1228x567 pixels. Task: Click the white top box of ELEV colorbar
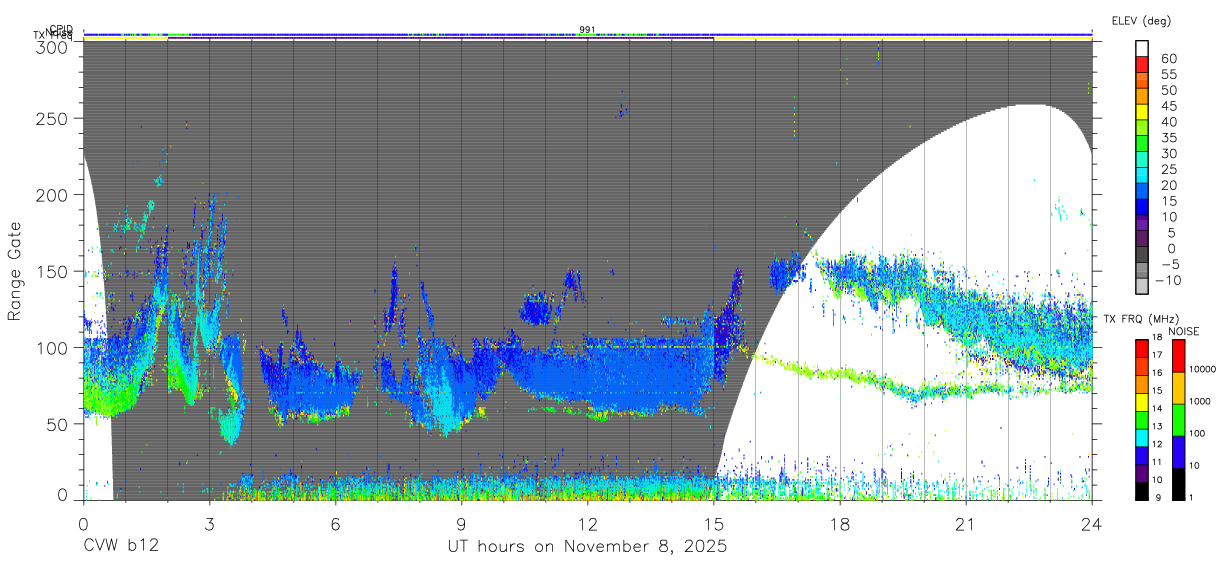pyautogui.click(x=1142, y=49)
